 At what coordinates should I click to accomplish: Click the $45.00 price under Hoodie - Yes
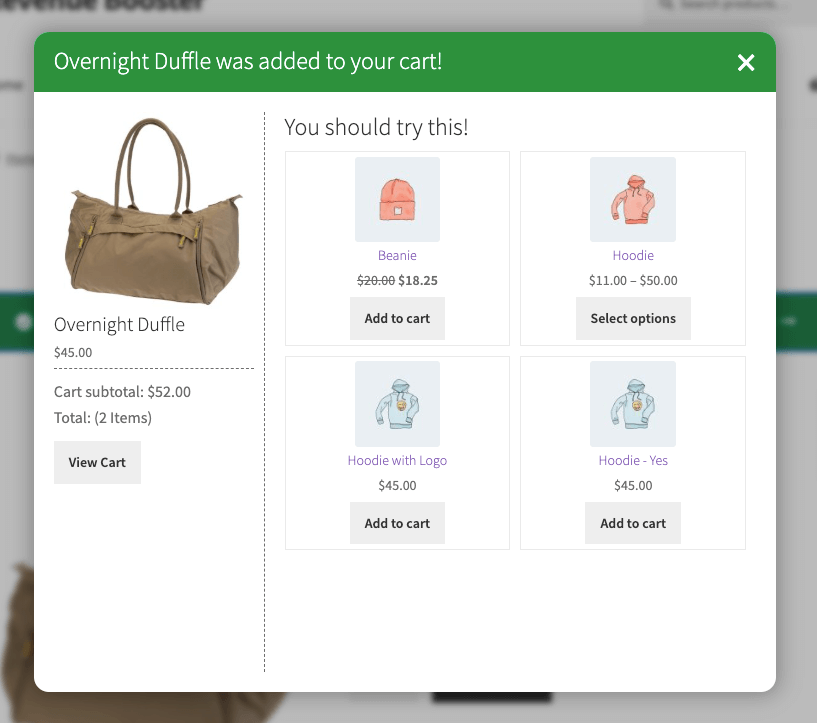pyautogui.click(x=633, y=485)
